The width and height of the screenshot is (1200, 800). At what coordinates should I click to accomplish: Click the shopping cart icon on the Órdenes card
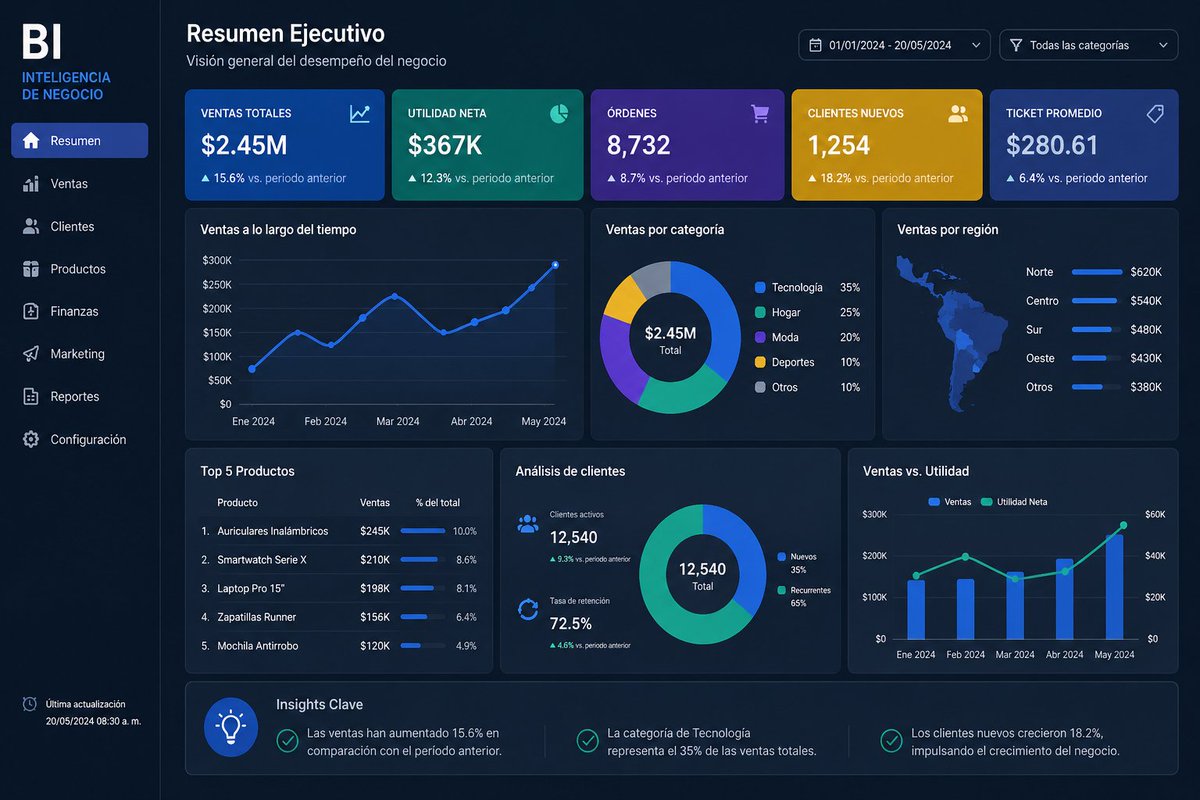coord(761,113)
